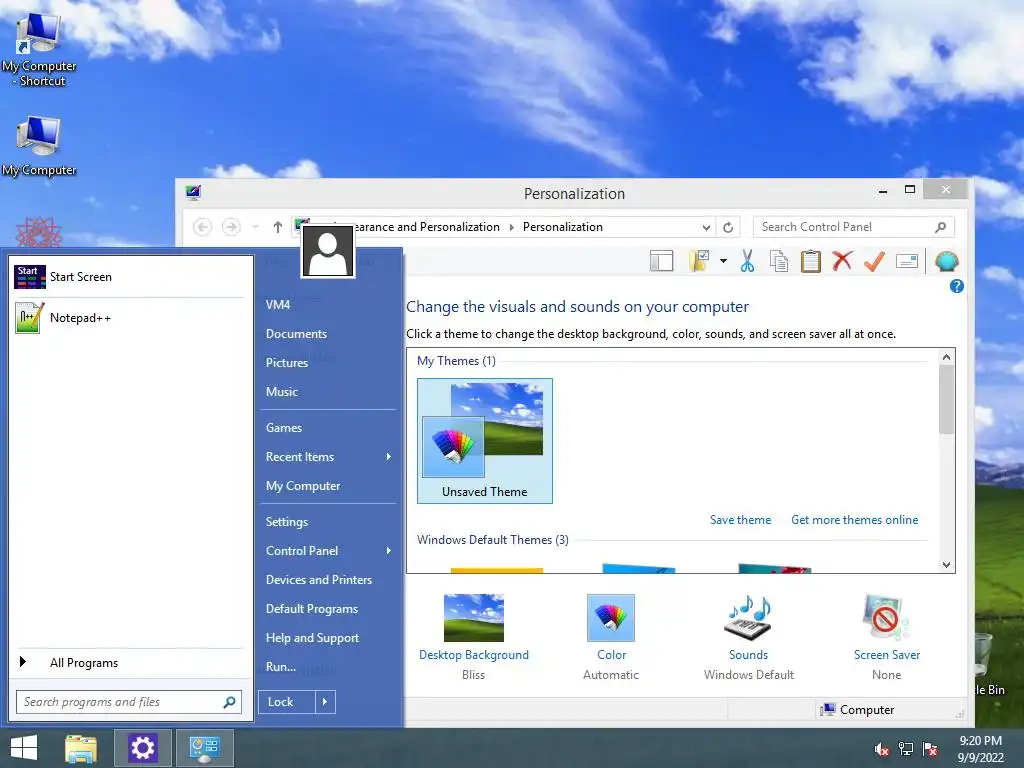Click the folder options icon in toolbar

click(x=699, y=261)
